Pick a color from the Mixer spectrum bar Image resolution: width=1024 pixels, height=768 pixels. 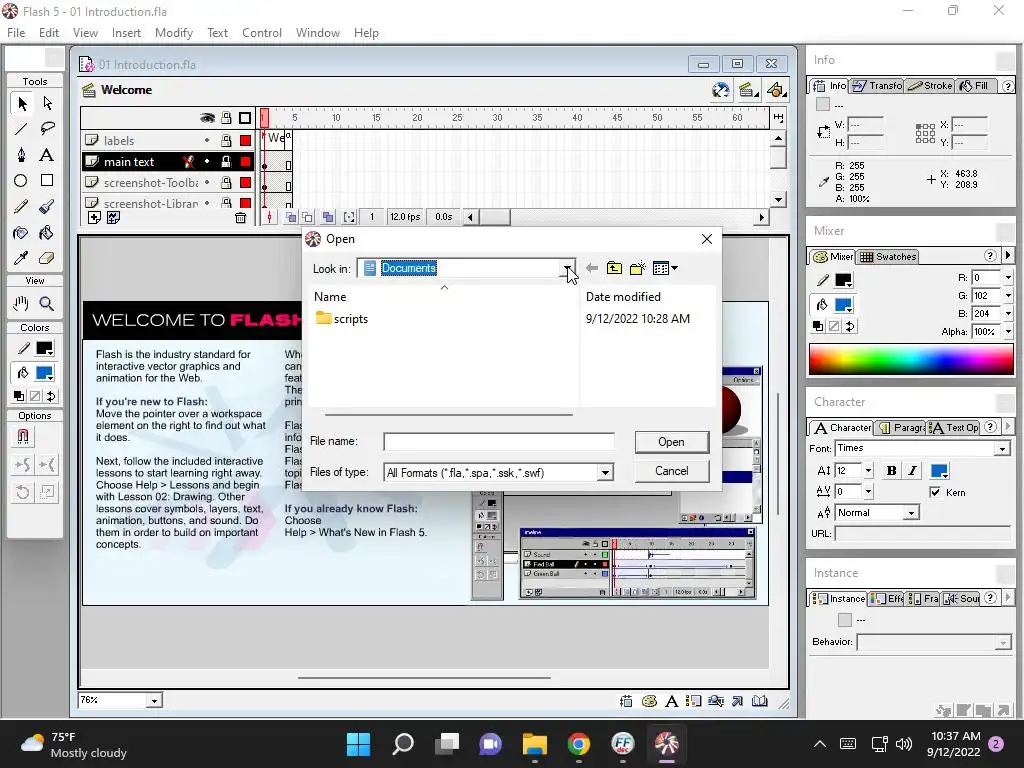[x=911, y=359]
